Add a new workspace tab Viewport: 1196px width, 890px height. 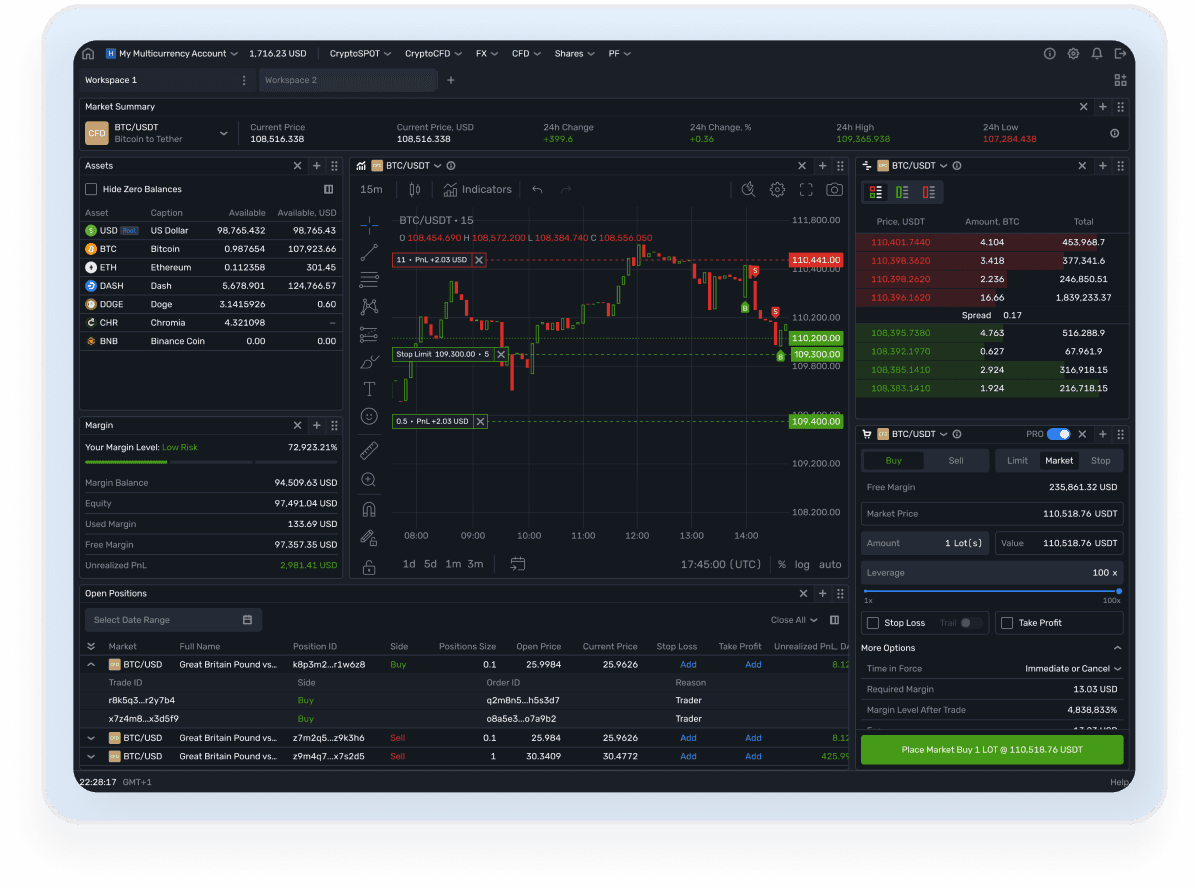point(451,80)
